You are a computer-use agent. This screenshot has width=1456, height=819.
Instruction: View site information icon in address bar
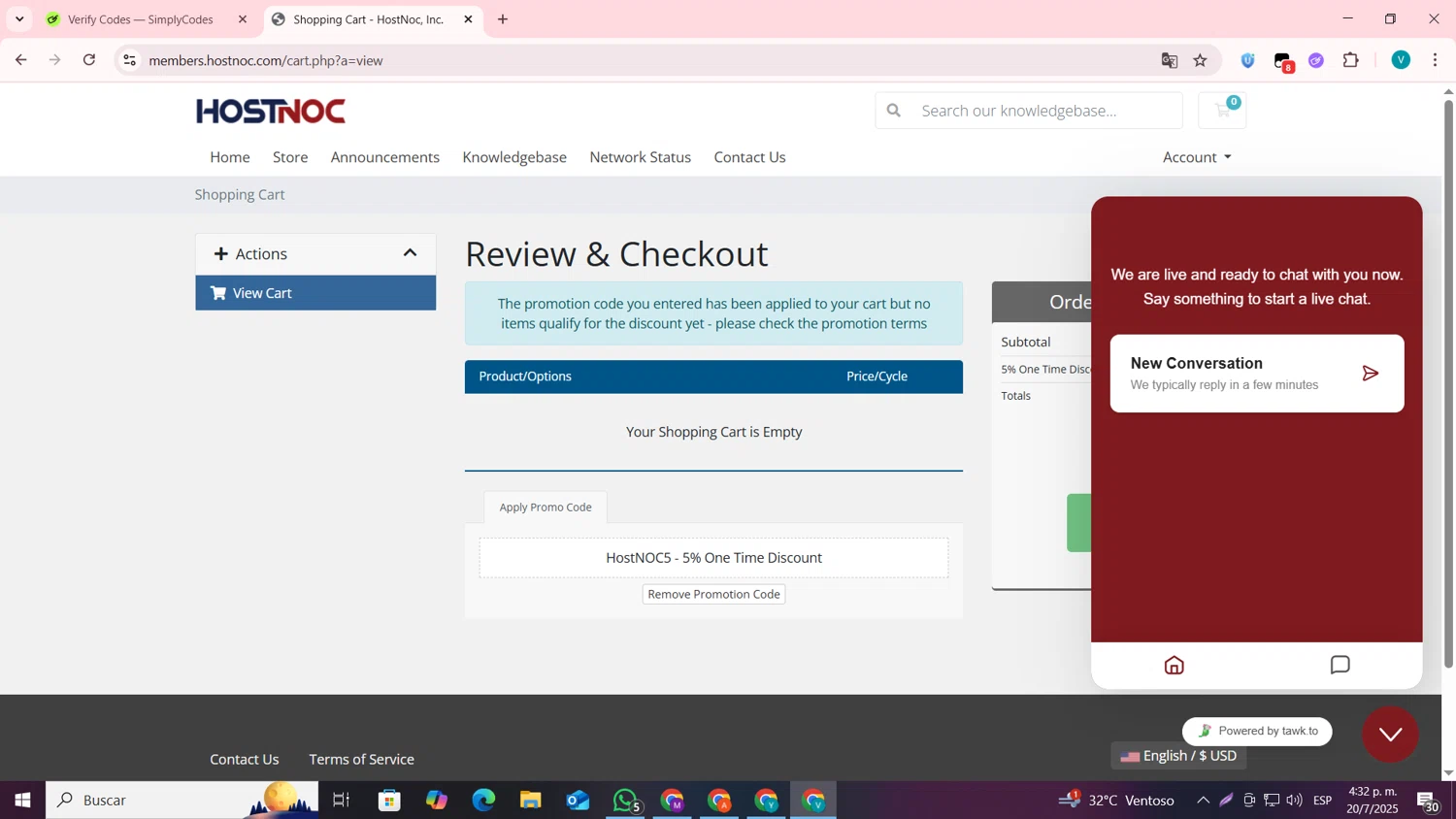[129, 60]
